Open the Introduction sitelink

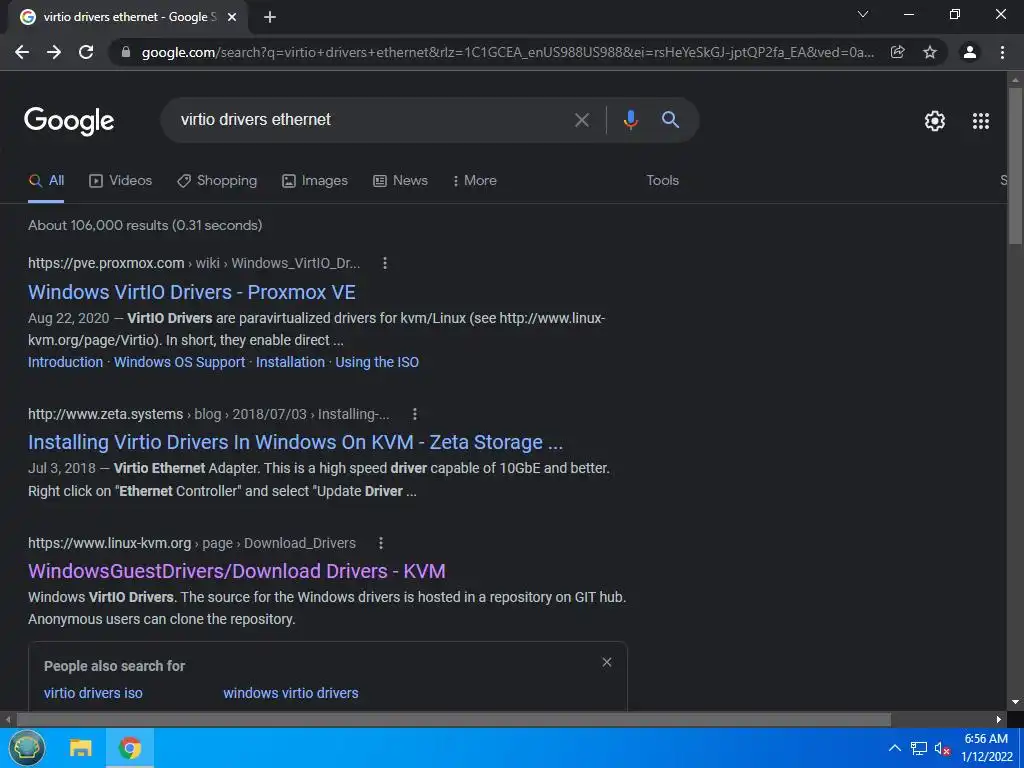pyautogui.click(x=65, y=362)
